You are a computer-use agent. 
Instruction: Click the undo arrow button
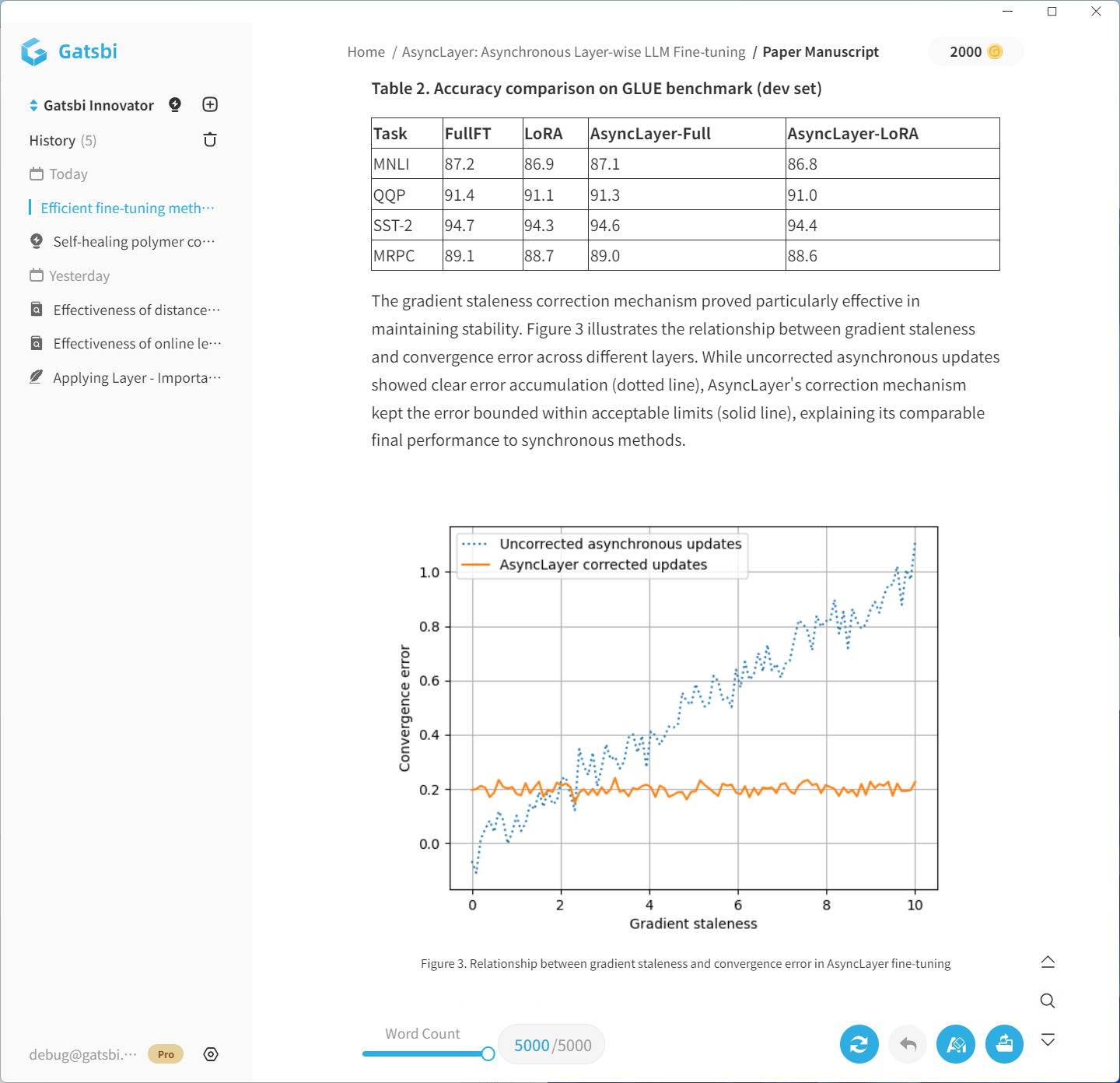pyautogui.click(x=908, y=1044)
